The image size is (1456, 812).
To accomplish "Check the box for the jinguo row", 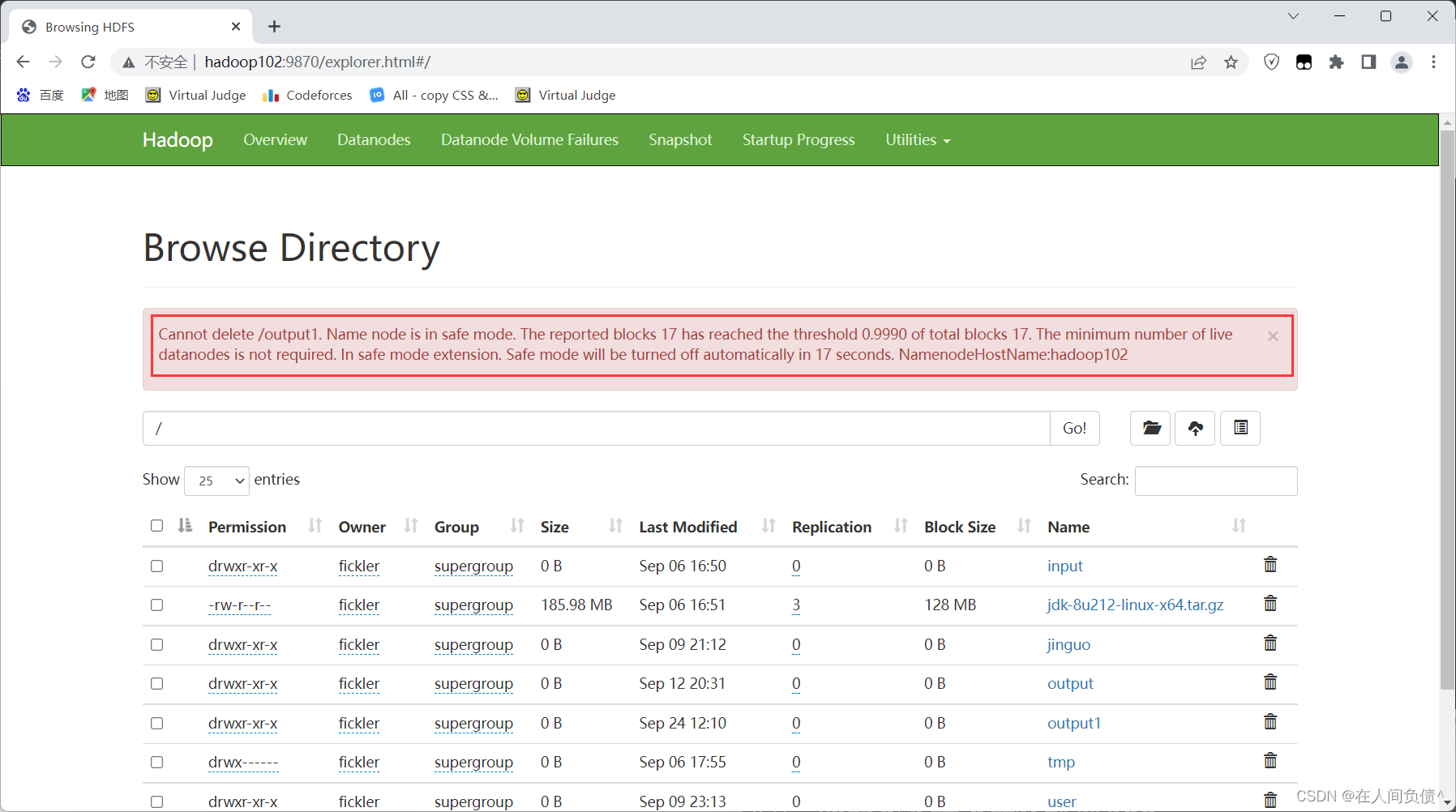I will (156, 644).
